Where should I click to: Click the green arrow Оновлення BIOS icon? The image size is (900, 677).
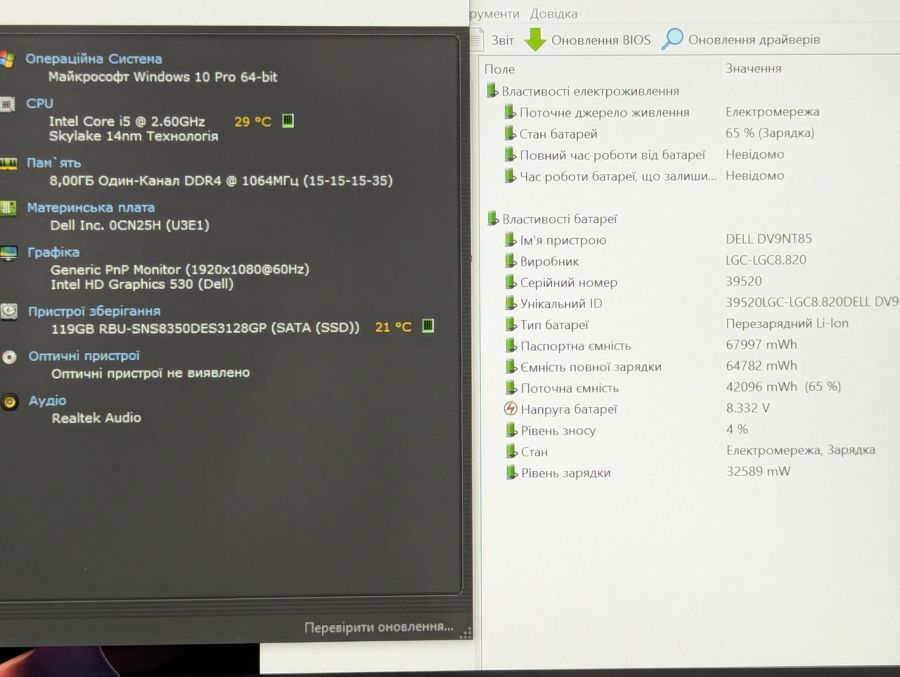[535, 40]
